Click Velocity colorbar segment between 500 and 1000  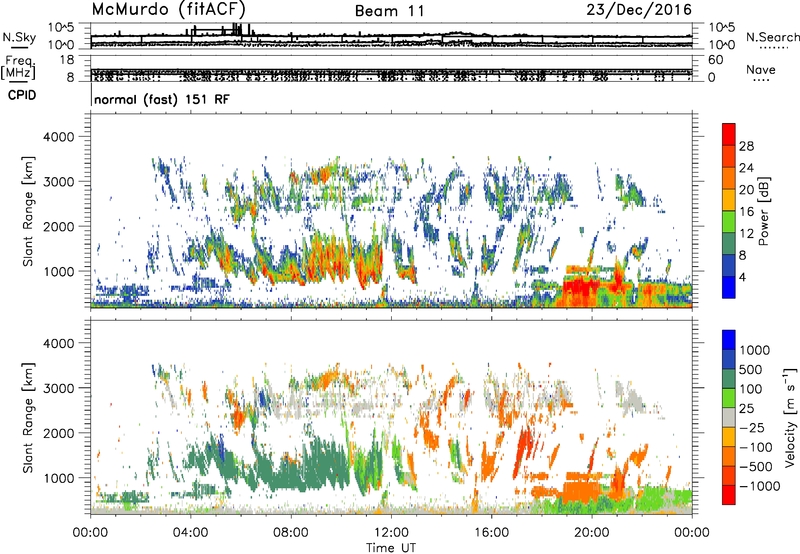(729, 359)
